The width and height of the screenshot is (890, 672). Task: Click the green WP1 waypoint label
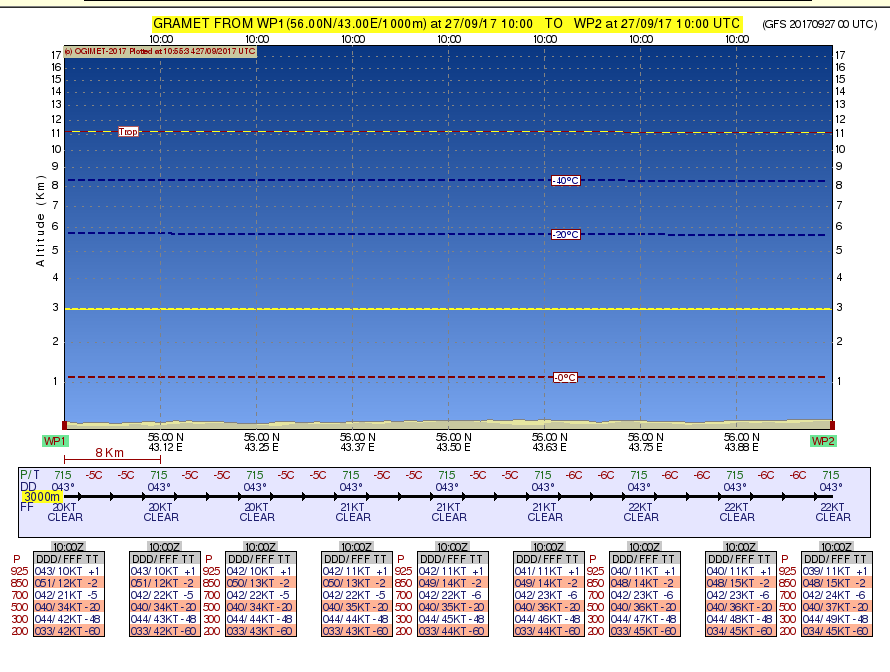pos(55,441)
